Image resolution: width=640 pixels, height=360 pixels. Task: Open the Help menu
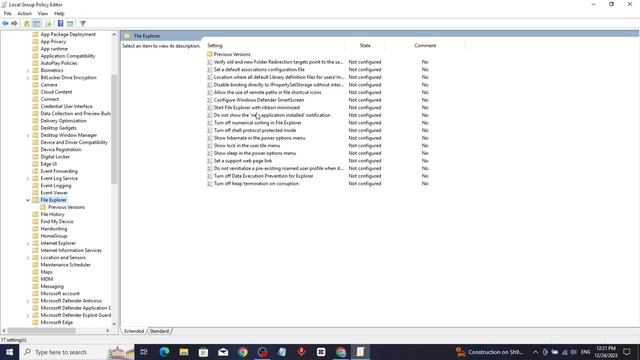pyautogui.click(x=59, y=13)
